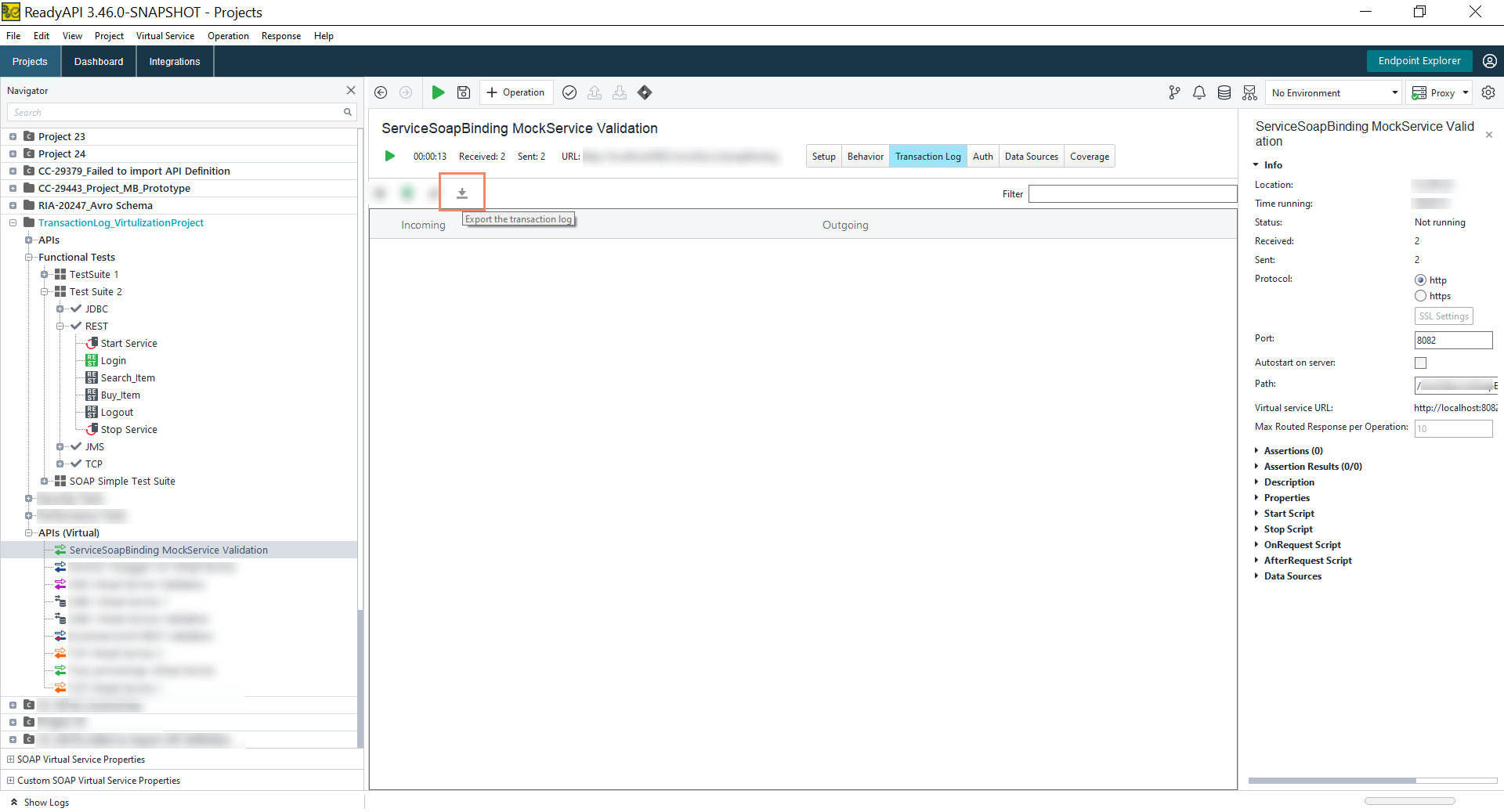Screen dimensions: 1504x812
Task: Click the navigate back arrow icon
Action: click(381, 92)
